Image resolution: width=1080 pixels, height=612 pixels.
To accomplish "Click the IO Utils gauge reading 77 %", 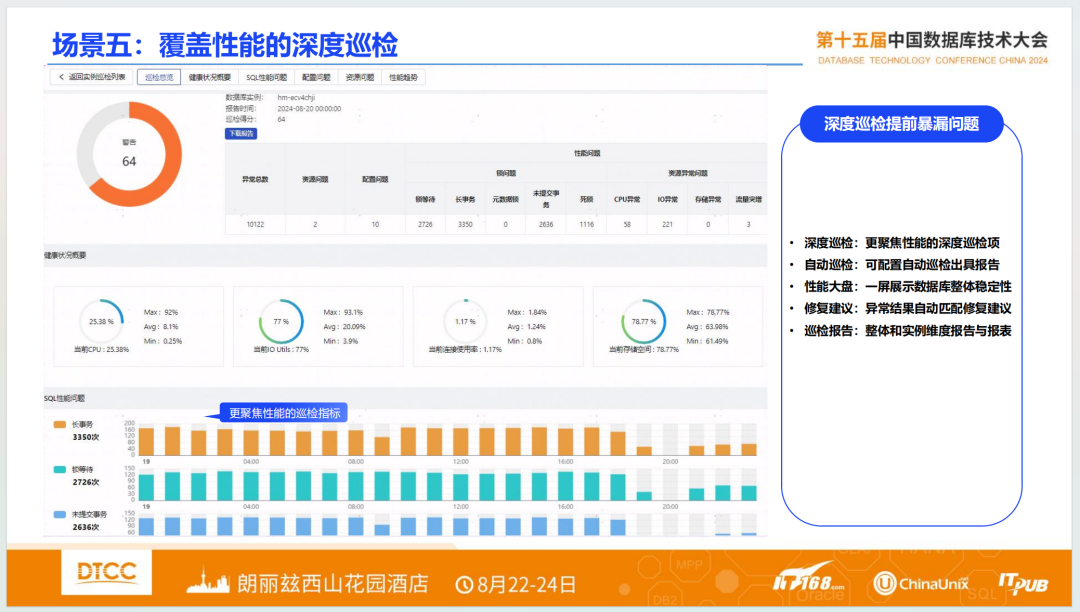I will (281, 321).
